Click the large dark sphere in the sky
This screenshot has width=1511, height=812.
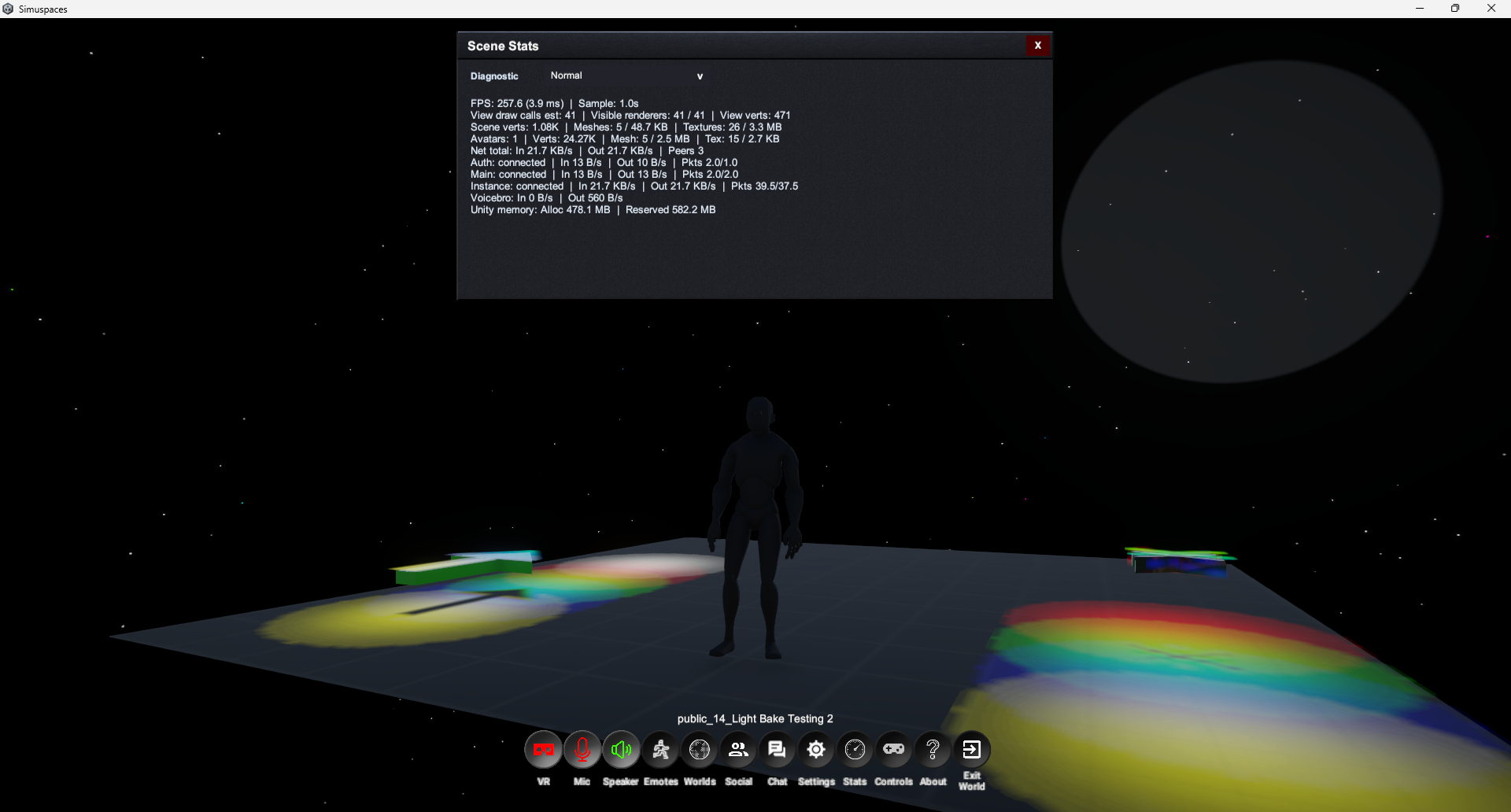(x=1251, y=222)
